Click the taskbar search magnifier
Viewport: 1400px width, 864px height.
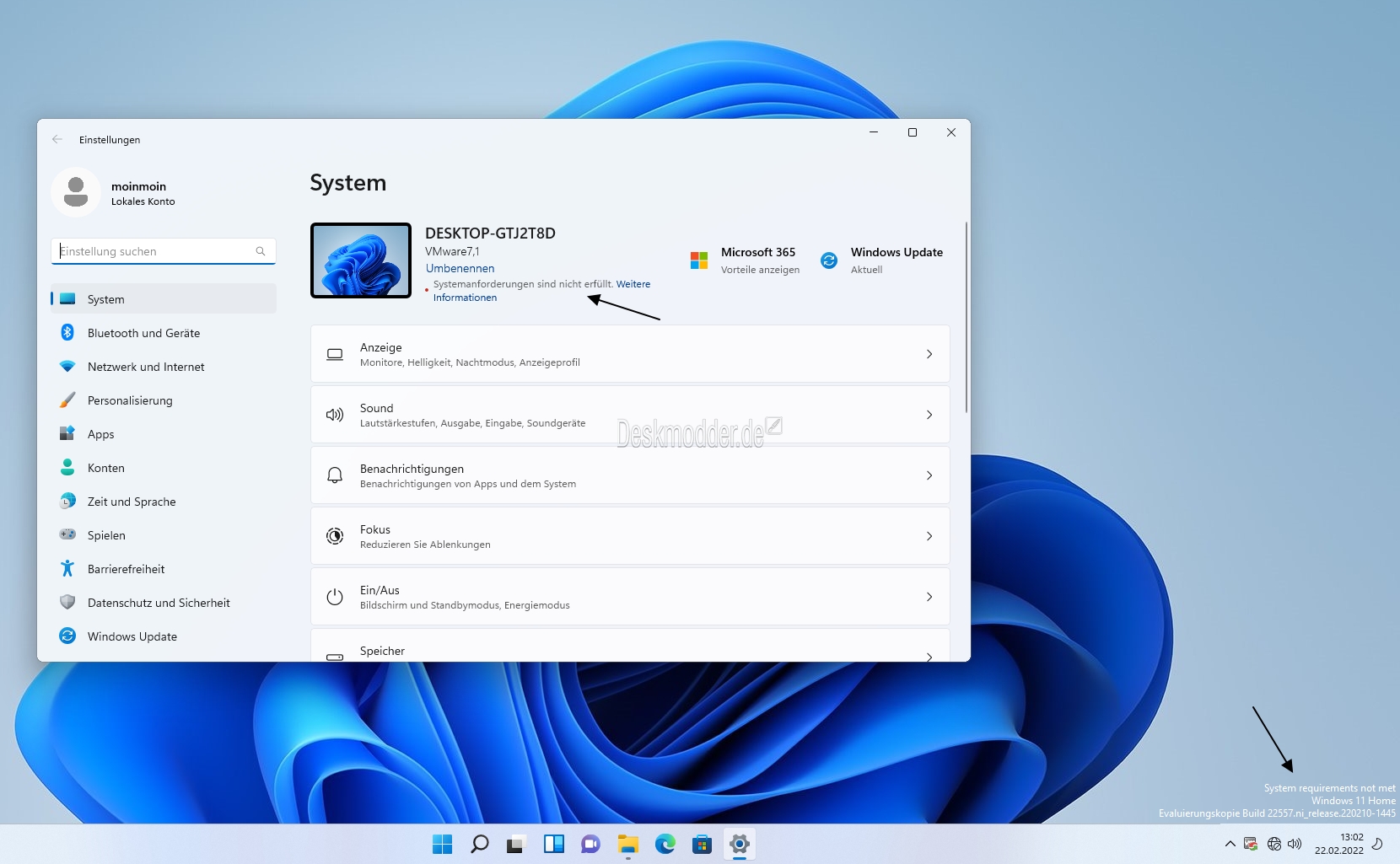(x=480, y=844)
